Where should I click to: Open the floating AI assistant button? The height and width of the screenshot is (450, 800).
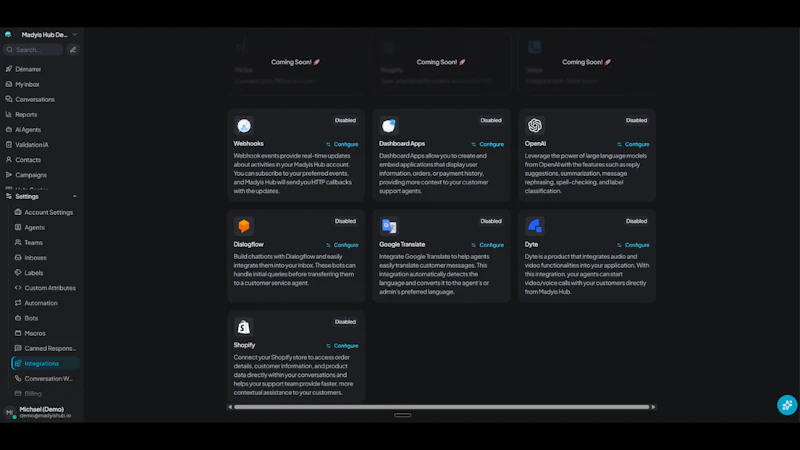click(787, 405)
